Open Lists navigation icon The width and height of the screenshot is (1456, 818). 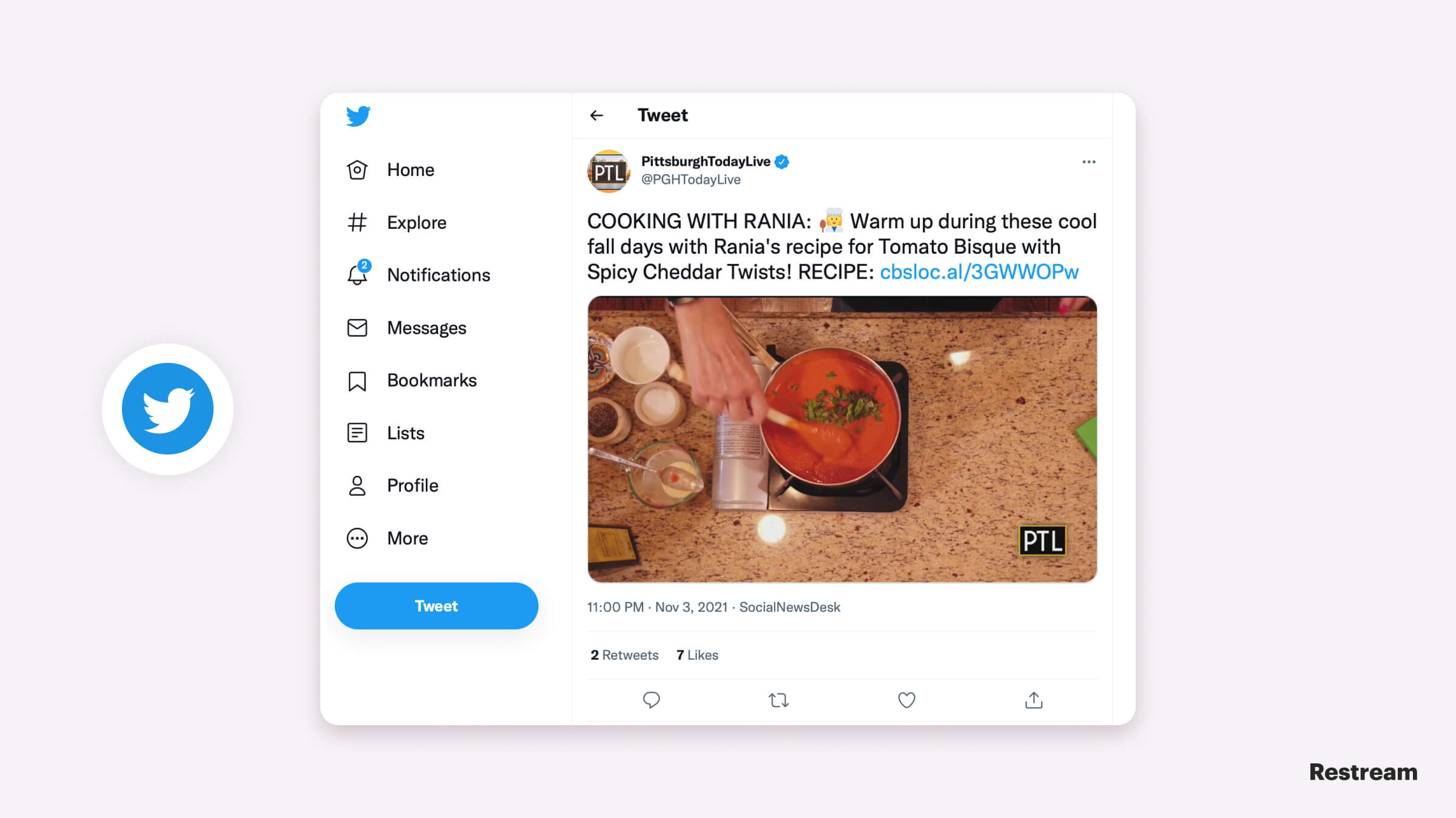coord(357,432)
